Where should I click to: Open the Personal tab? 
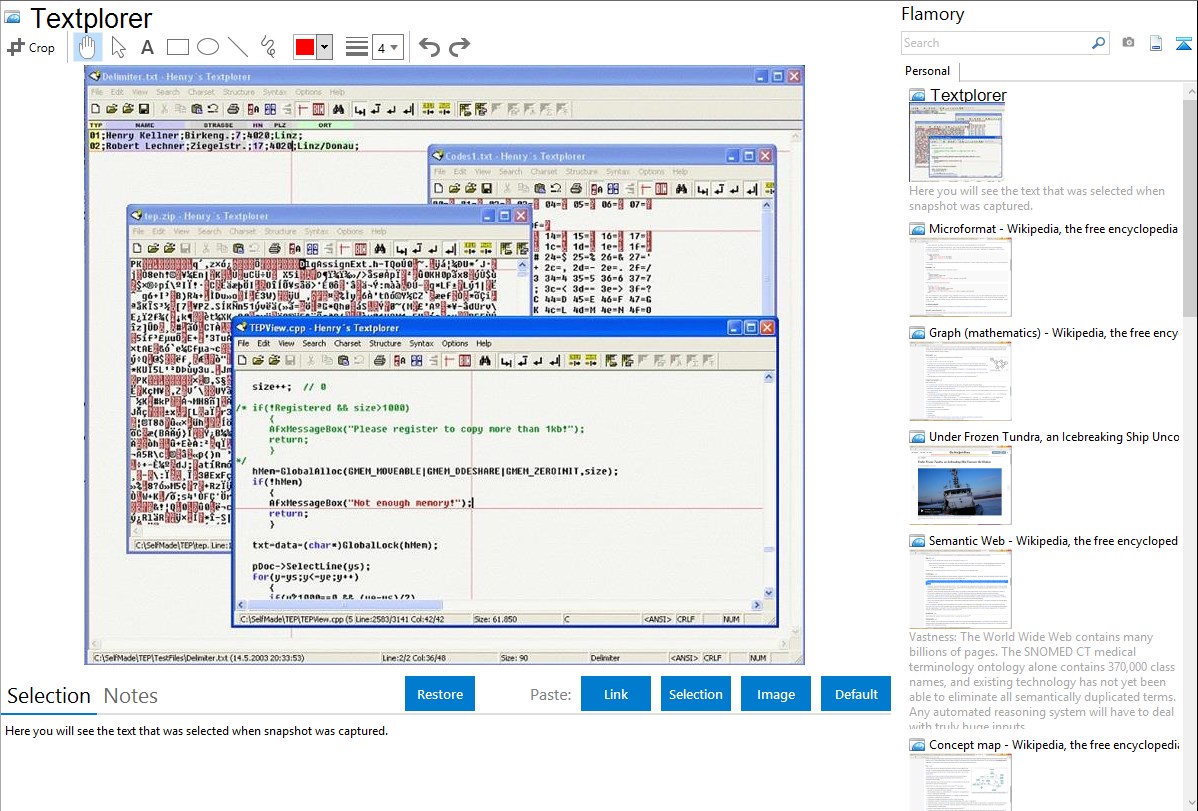tap(927, 71)
